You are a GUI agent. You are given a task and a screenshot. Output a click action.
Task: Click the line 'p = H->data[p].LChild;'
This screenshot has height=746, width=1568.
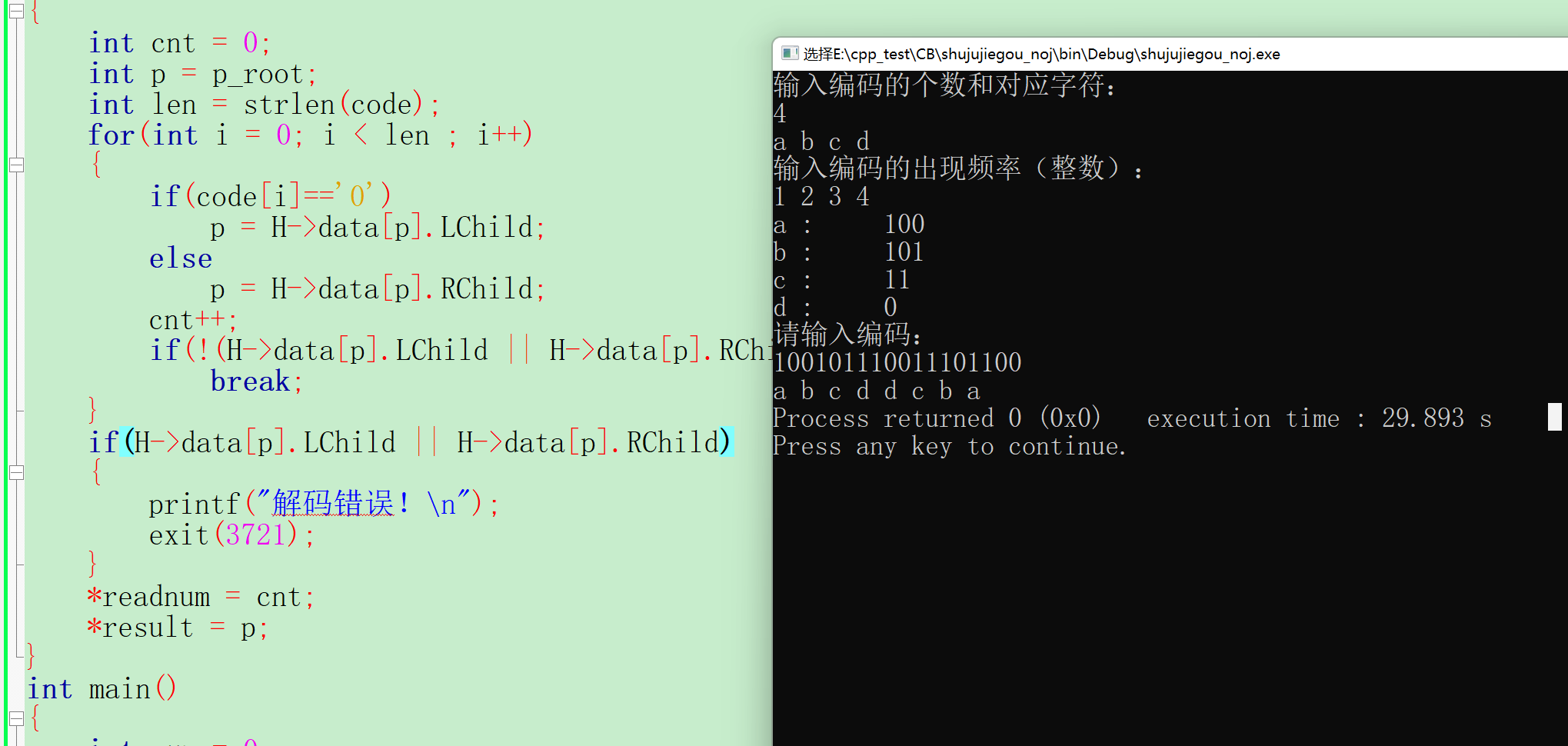(378, 228)
